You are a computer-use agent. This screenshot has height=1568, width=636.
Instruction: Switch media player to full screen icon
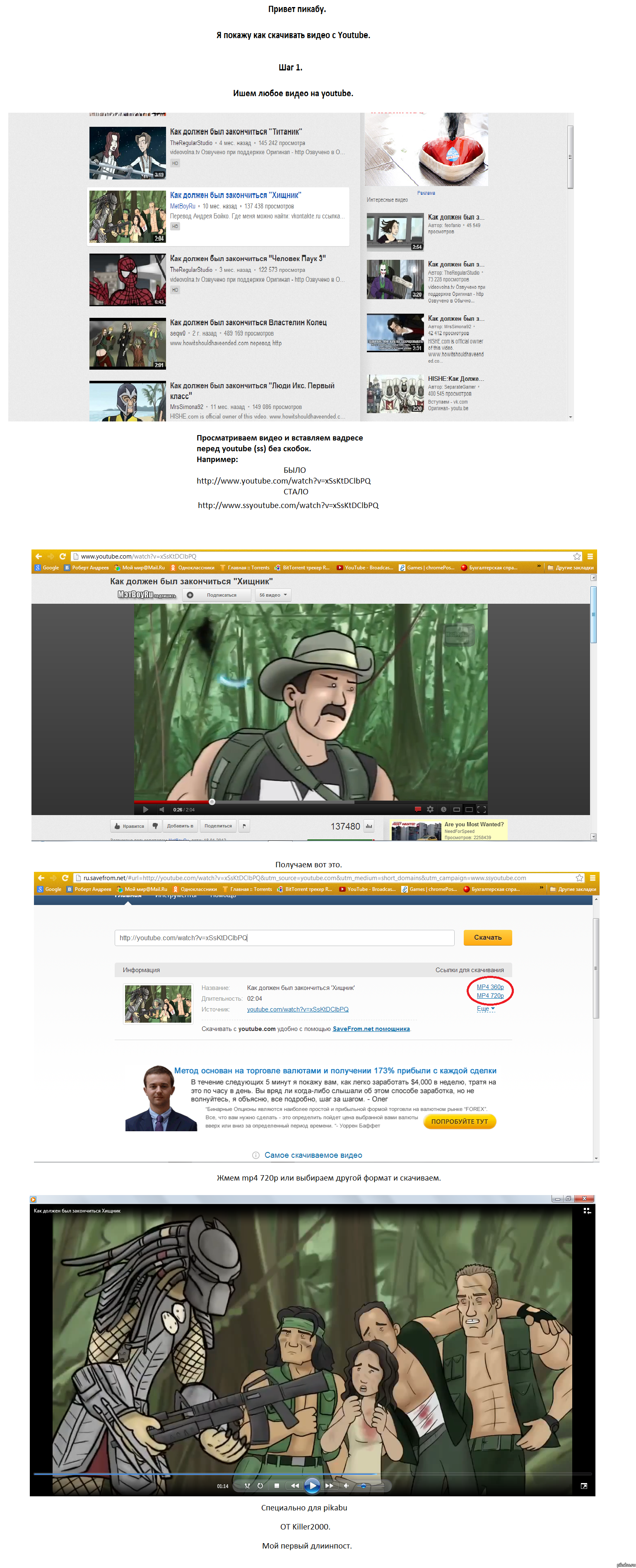pyautogui.click(x=584, y=1486)
